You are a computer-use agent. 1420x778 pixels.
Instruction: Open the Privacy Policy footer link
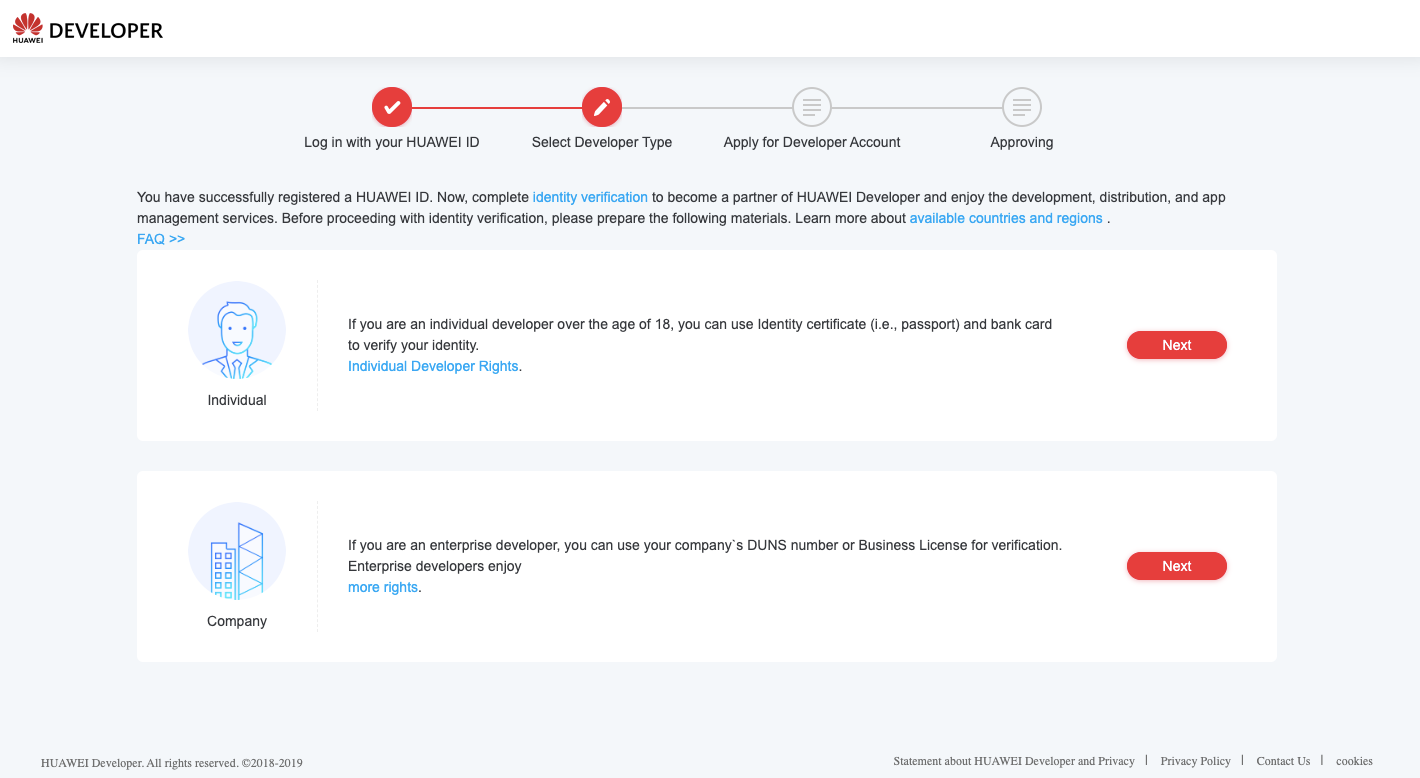(x=1195, y=761)
